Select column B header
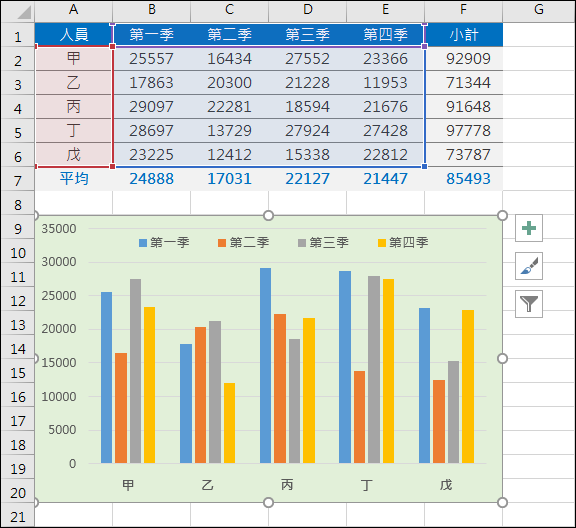 [152, 10]
